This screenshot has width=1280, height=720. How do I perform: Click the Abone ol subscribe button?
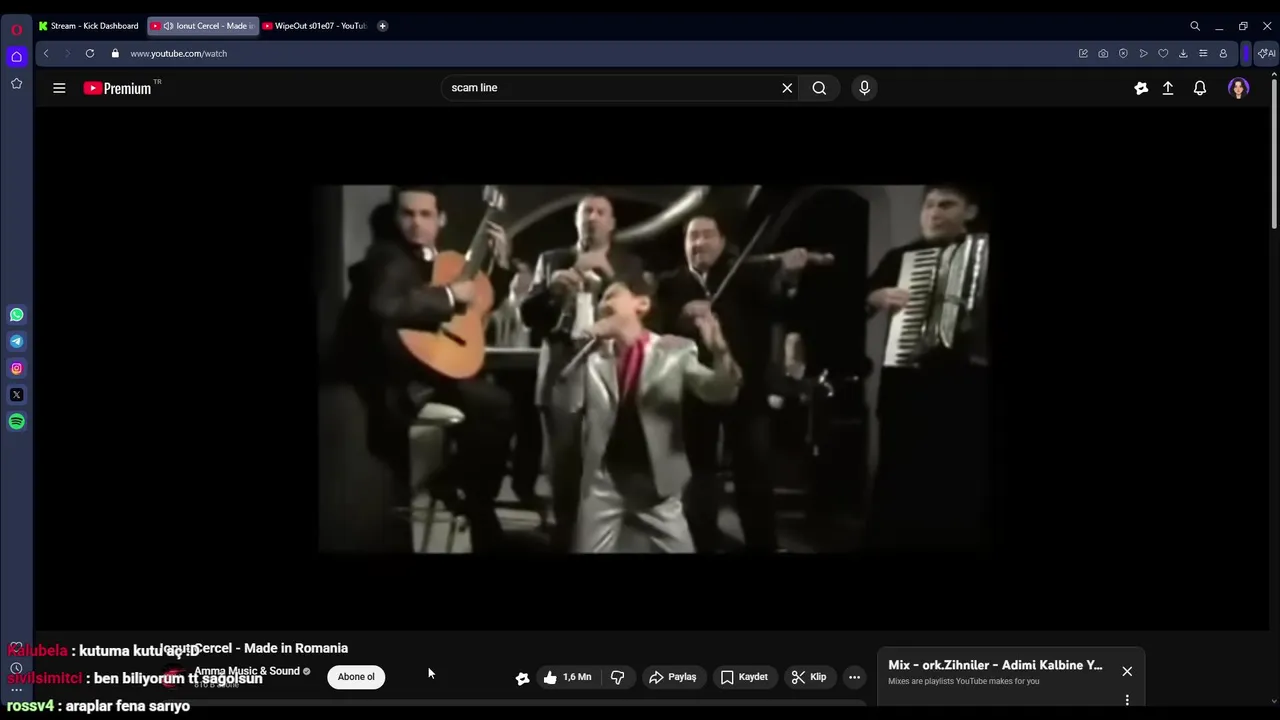coord(356,677)
